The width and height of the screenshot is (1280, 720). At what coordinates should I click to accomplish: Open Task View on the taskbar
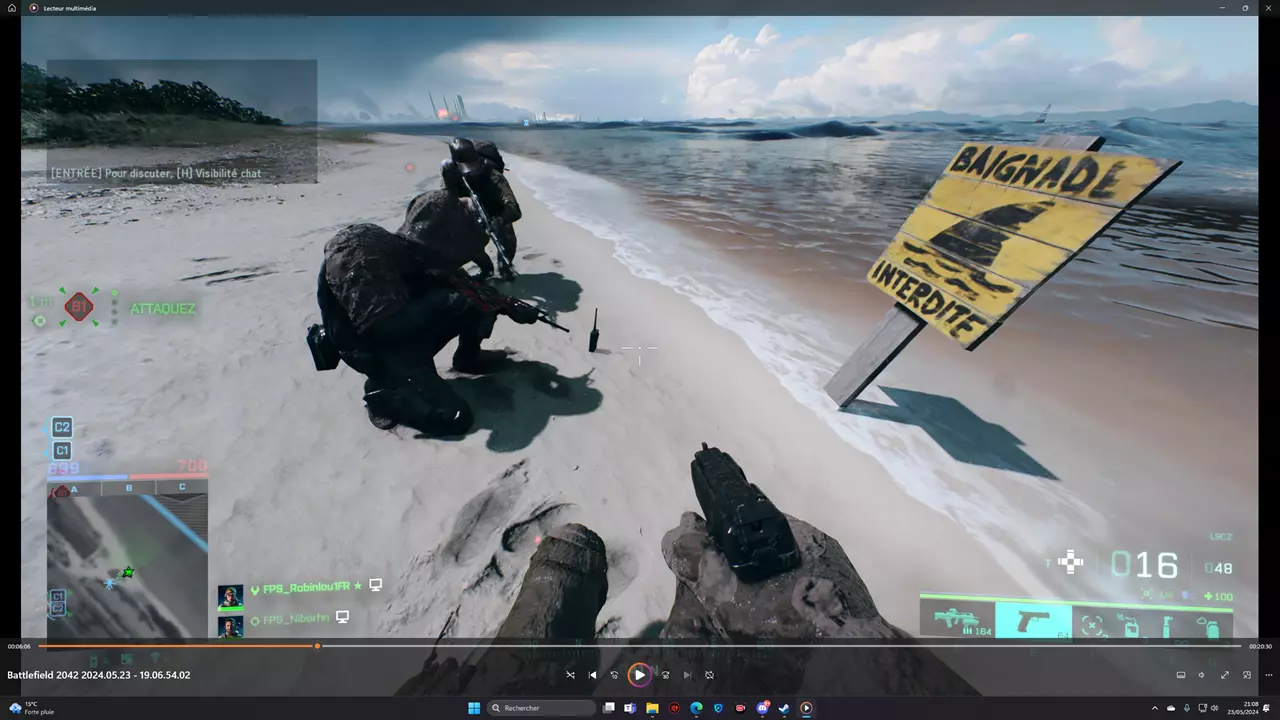click(x=608, y=708)
